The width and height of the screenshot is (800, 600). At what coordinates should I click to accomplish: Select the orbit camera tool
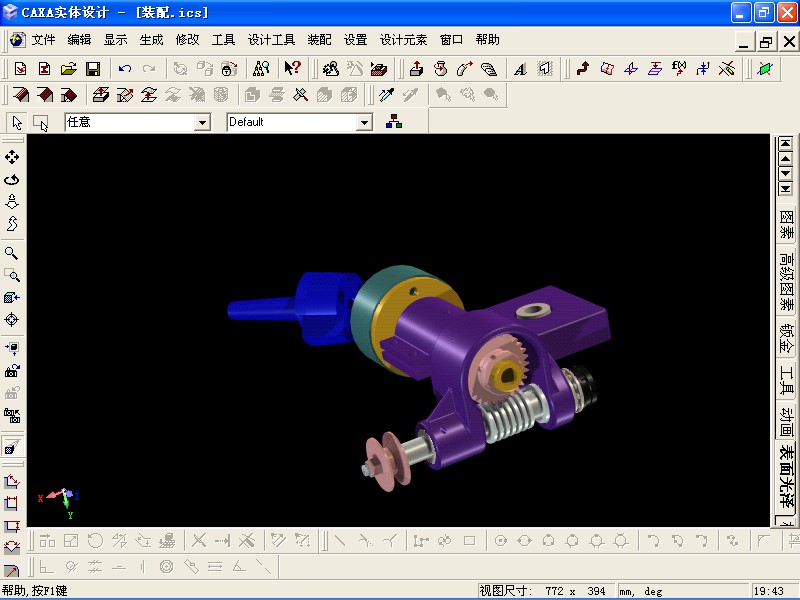[x=12, y=180]
